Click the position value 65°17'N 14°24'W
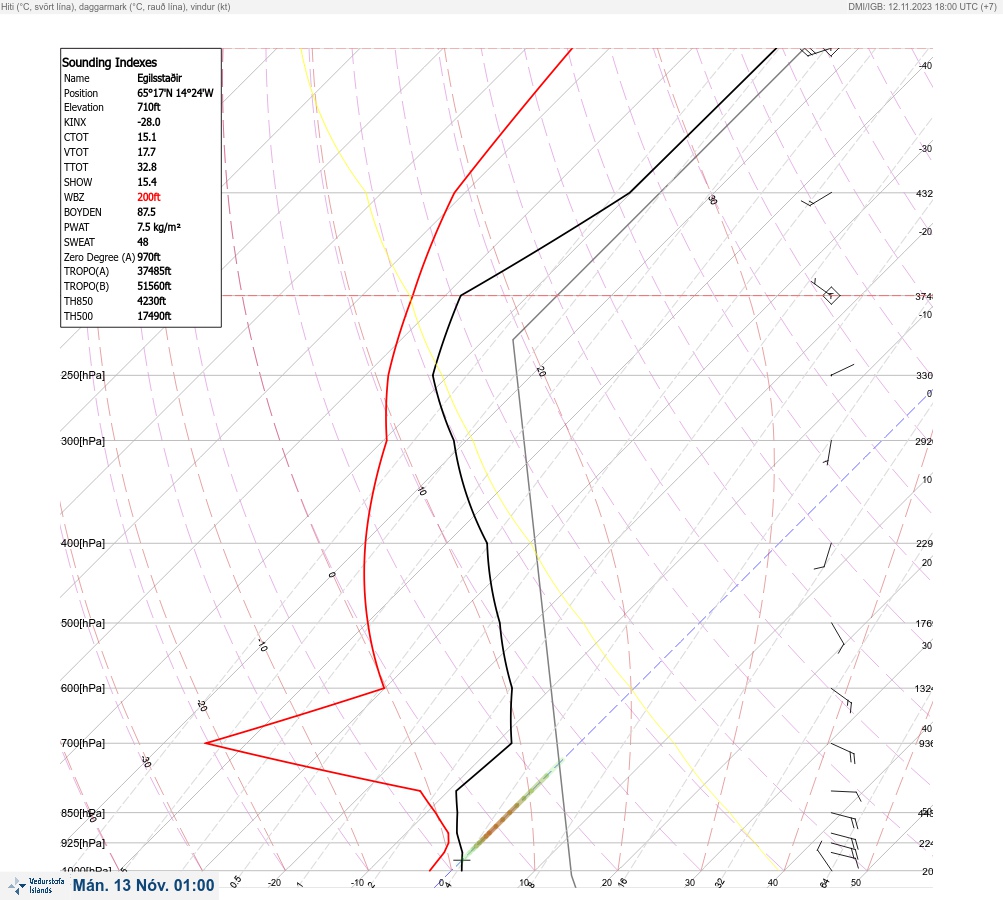 coord(175,93)
